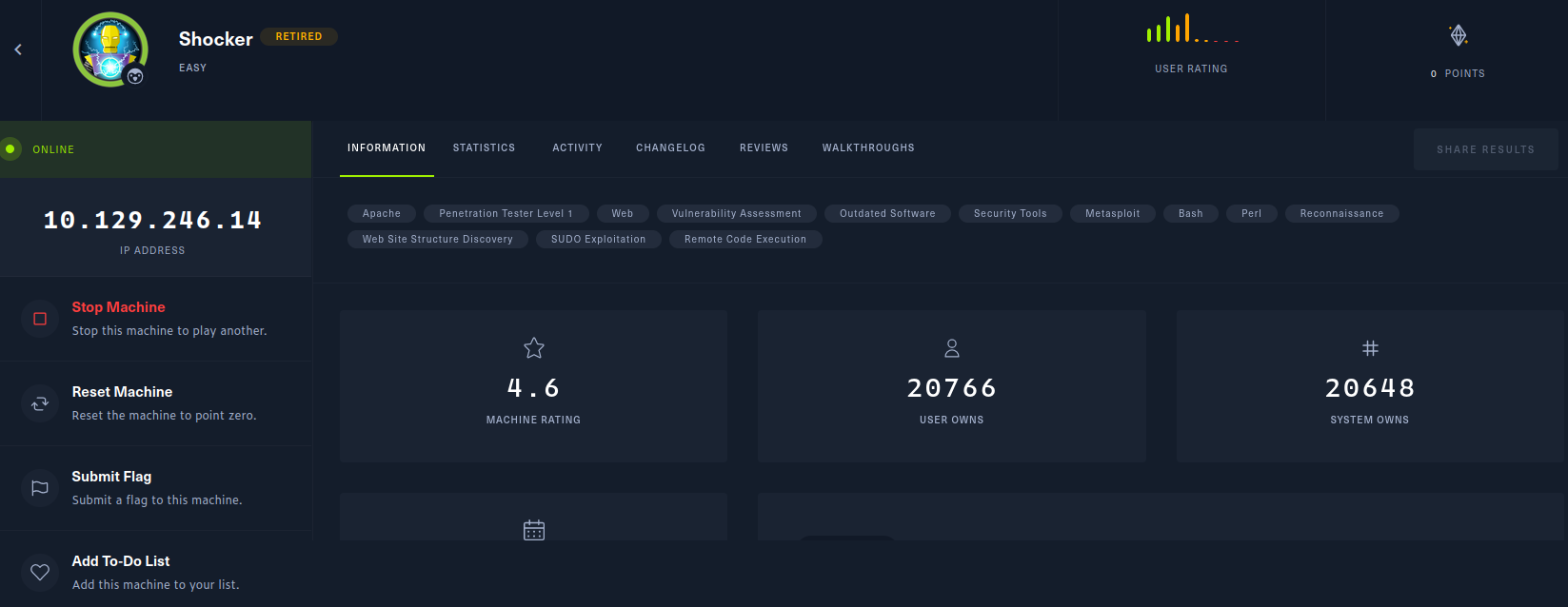Switch to the Activity tab
The image size is (1568, 607).
tap(577, 148)
